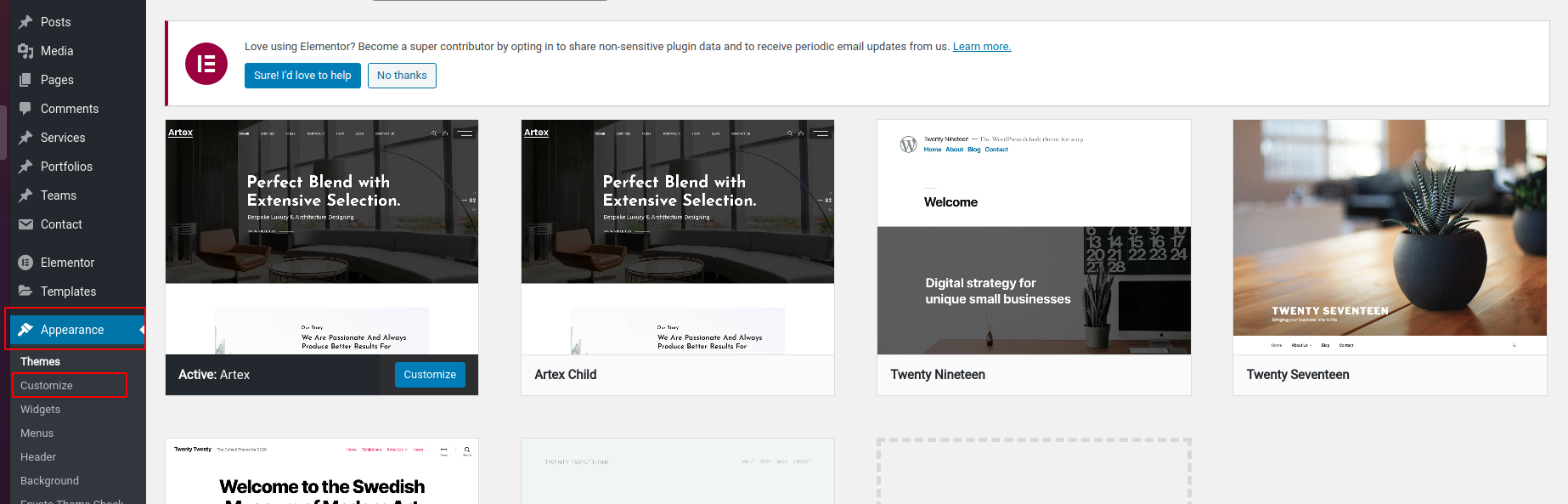Open Services using its pin icon
Image resolution: width=1568 pixels, height=504 pixels.
[25, 138]
